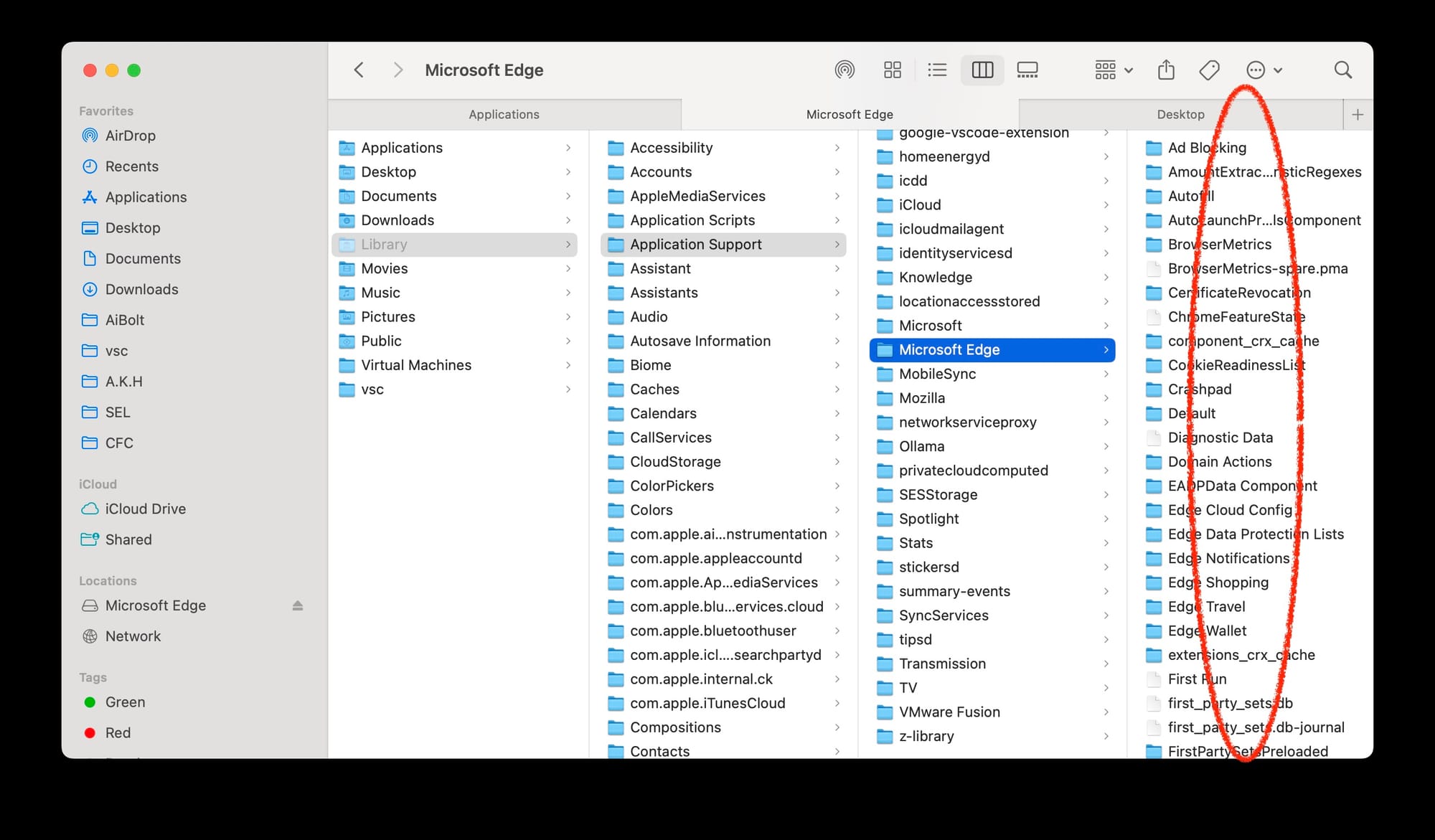Click the Edit Tags icon
Image resolution: width=1435 pixels, height=840 pixels.
pyautogui.click(x=1209, y=70)
